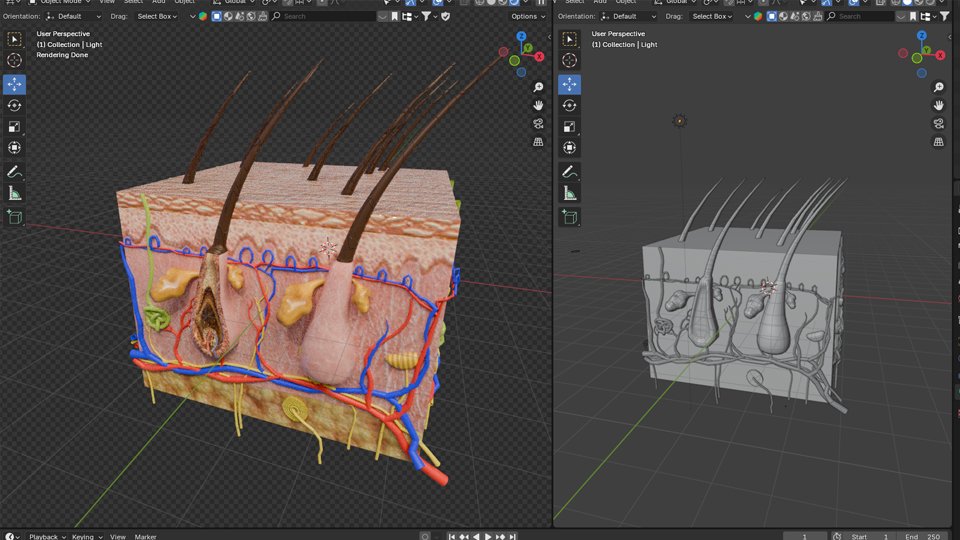Click the Add Cube tool in right viewport

[x=569, y=216]
